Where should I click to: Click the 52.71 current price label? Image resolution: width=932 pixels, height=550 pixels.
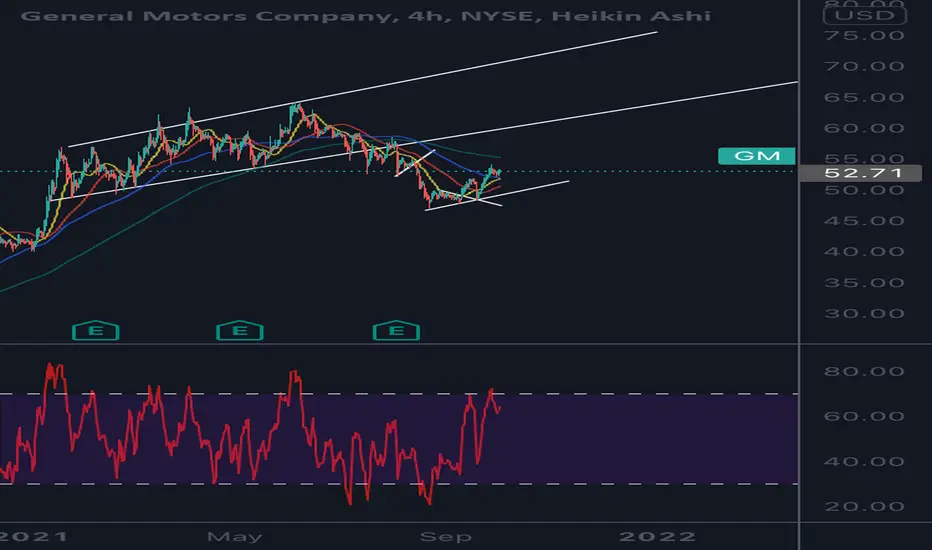tap(861, 173)
